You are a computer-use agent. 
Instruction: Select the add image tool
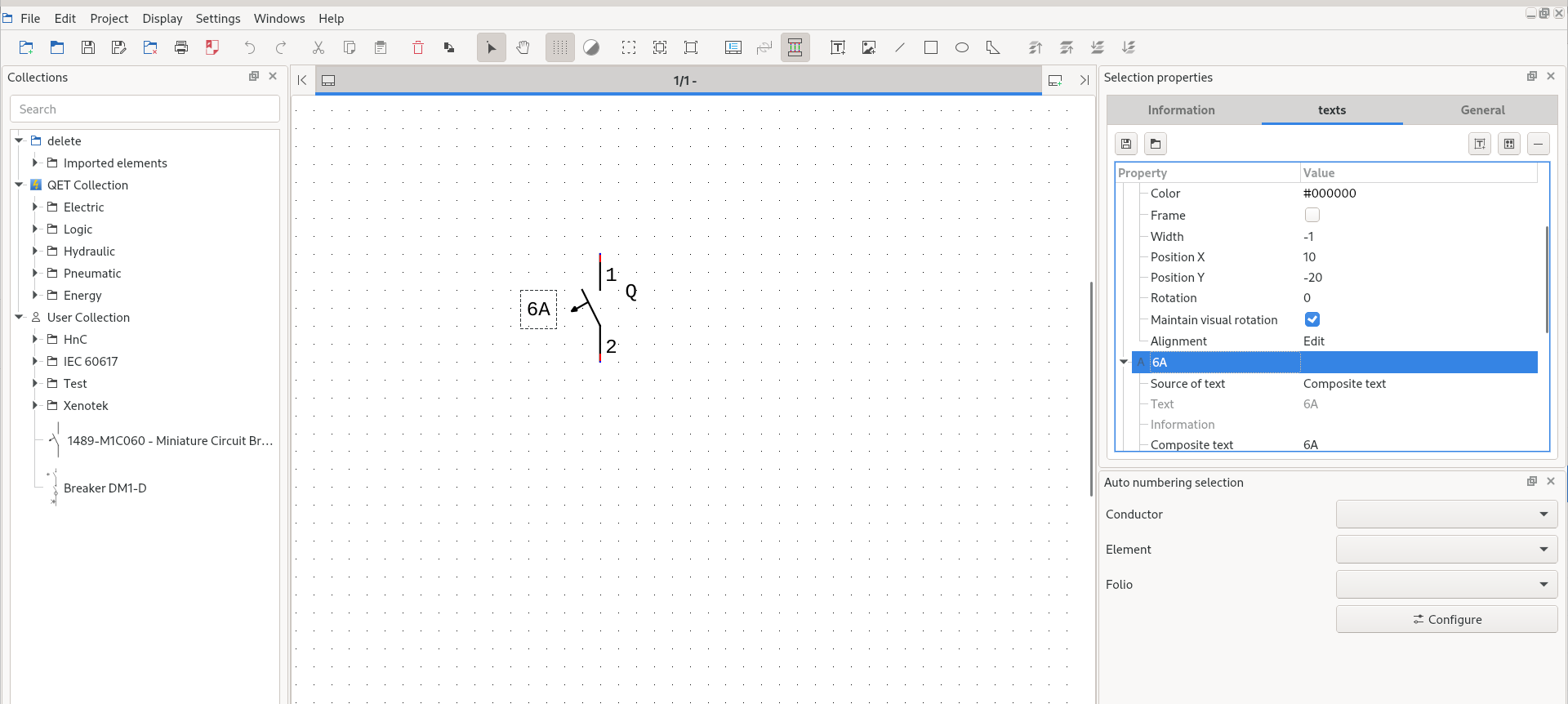click(x=869, y=47)
